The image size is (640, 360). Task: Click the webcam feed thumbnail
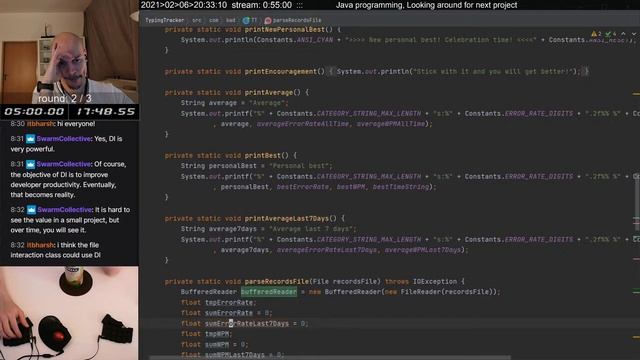(x=69, y=52)
